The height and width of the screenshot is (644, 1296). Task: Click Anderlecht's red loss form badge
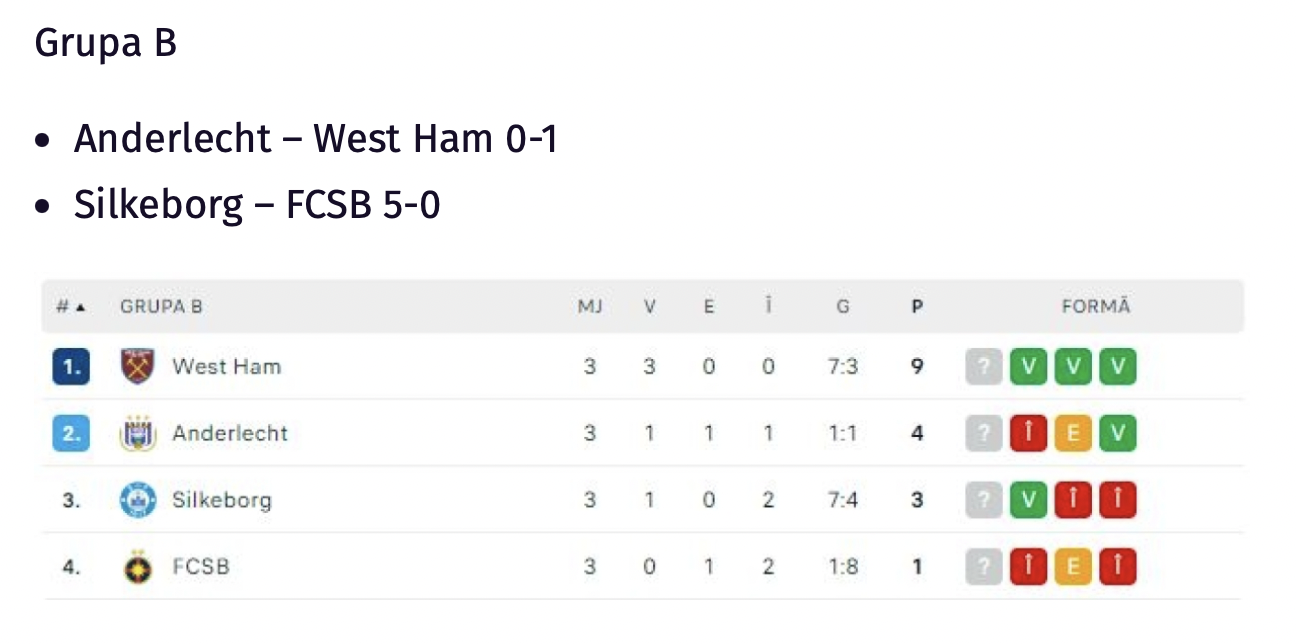coord(1029,433)
